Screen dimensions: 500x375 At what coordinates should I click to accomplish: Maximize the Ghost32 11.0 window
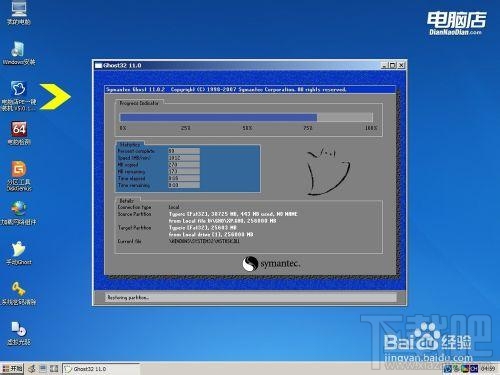(x=393, y=65)
